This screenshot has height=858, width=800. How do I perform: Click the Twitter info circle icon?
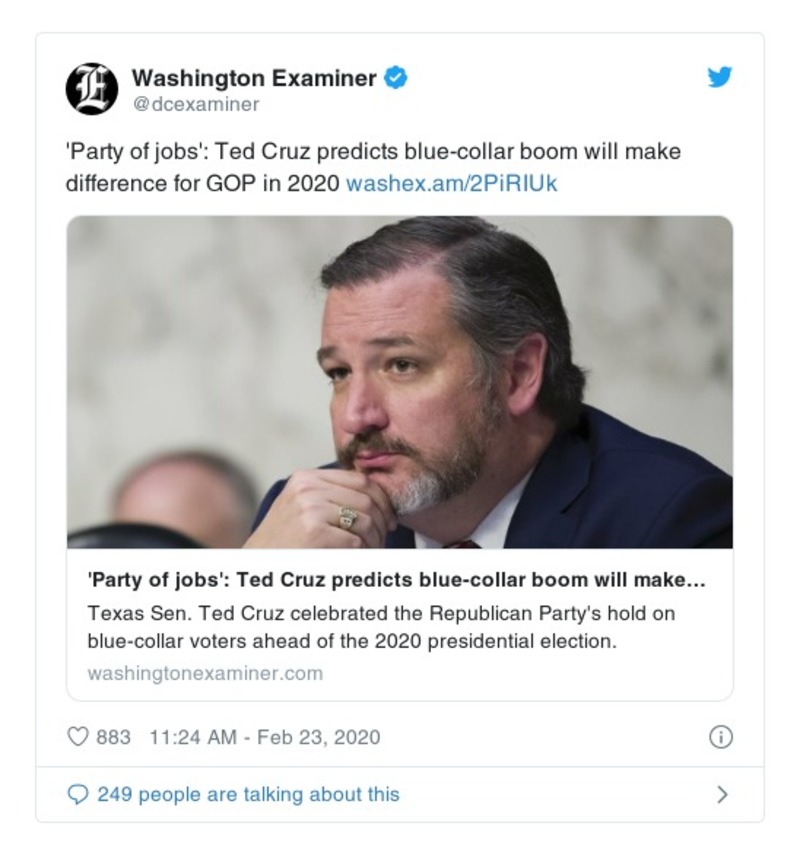pos(720,737)
